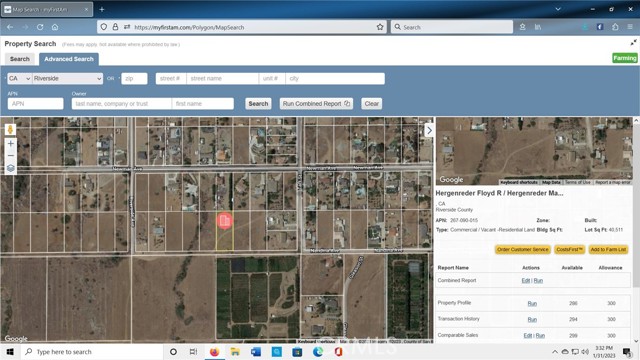Viewport: 640px width, 360px height.
Task: Exit full-screen view using the corner arrows
Action: point(633,42)
